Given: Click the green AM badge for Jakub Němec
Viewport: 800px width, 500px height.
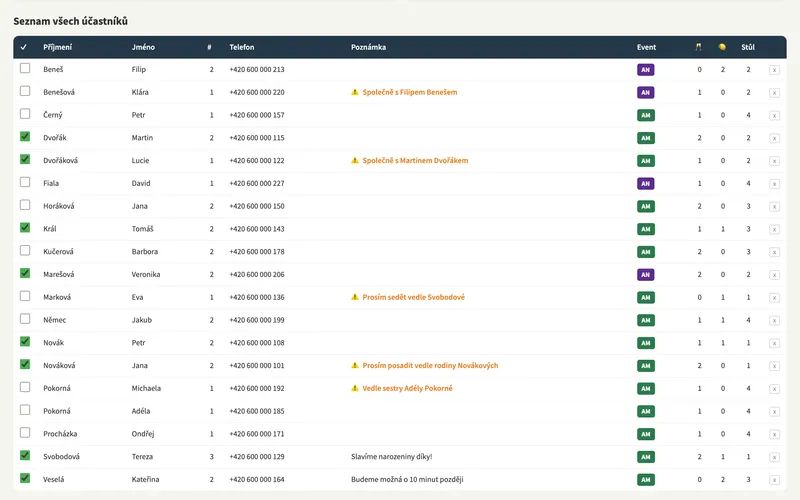Looking at the screenshot, I should point(645,320).
